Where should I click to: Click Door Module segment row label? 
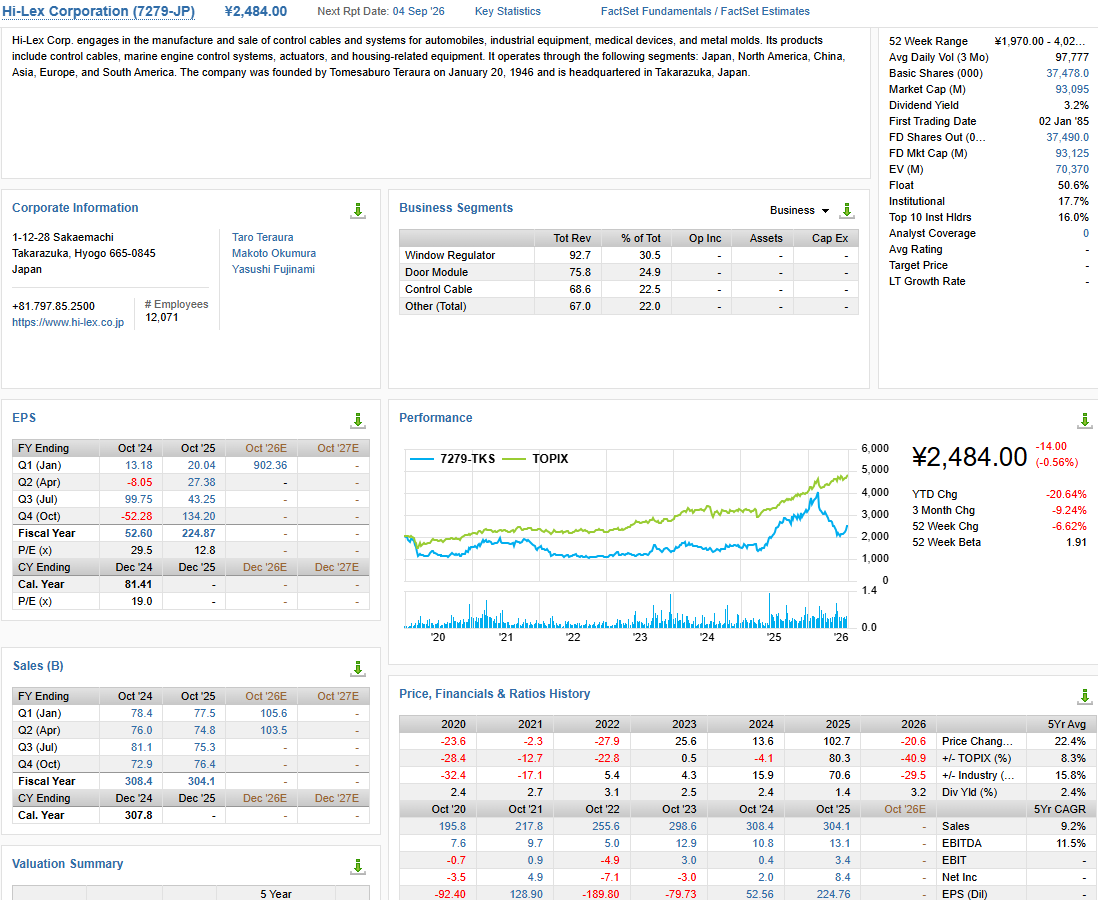point(436,272)
